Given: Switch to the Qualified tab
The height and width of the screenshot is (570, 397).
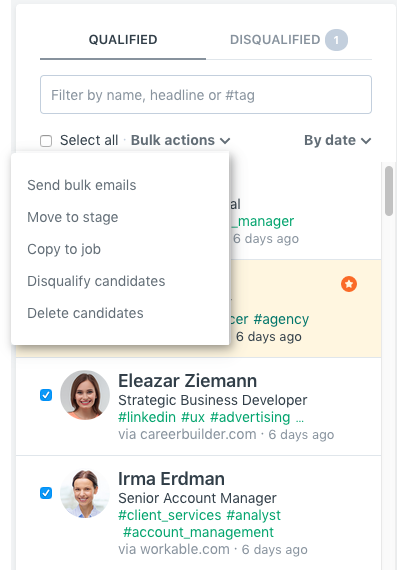Looking at the screenshot, I should [123, 40].
